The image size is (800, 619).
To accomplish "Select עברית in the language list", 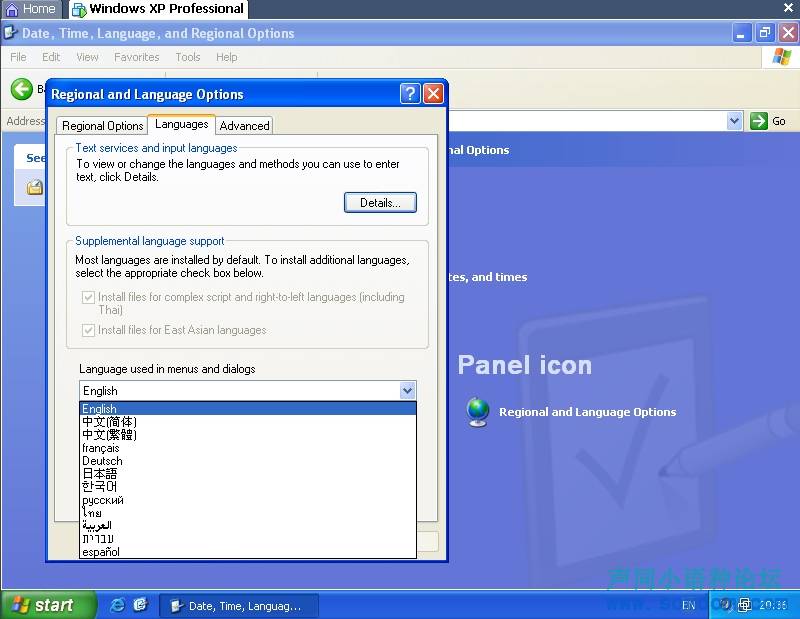I will point(248,539).
